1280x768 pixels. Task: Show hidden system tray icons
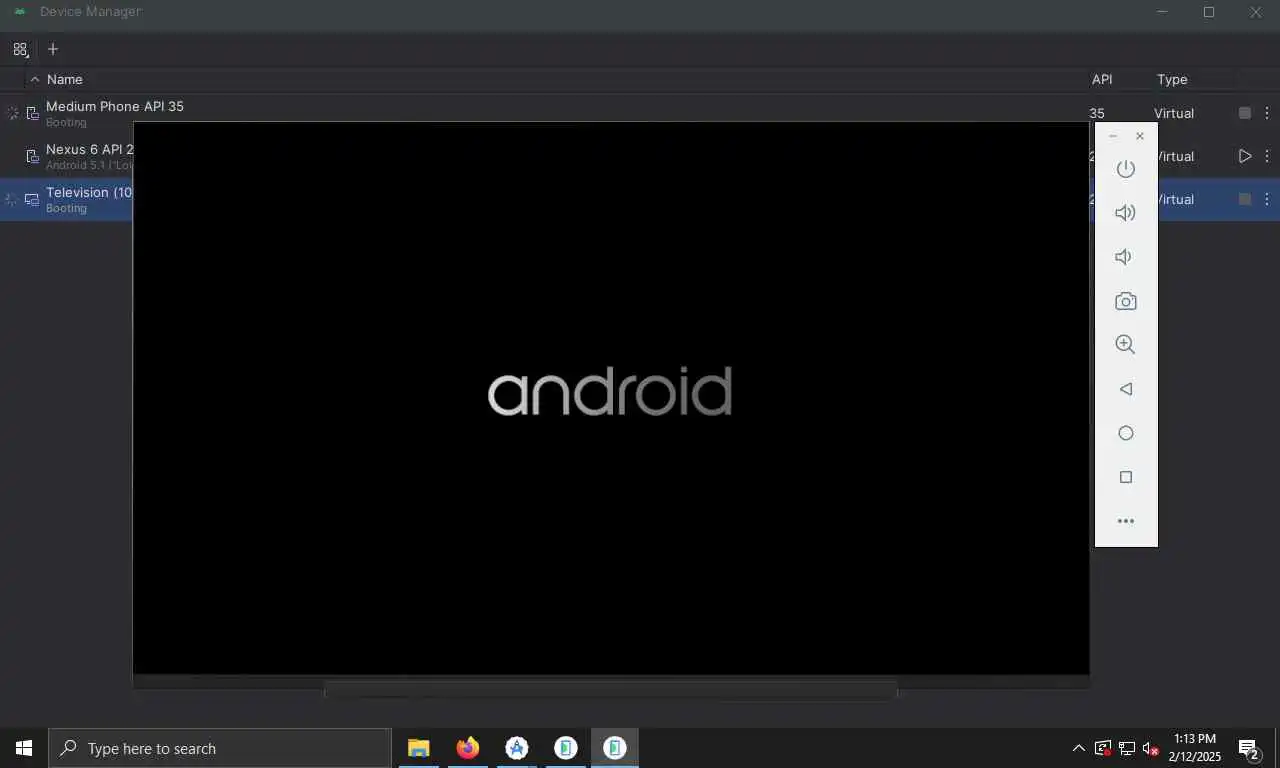pyautogui.click(x=1078, y=748)
